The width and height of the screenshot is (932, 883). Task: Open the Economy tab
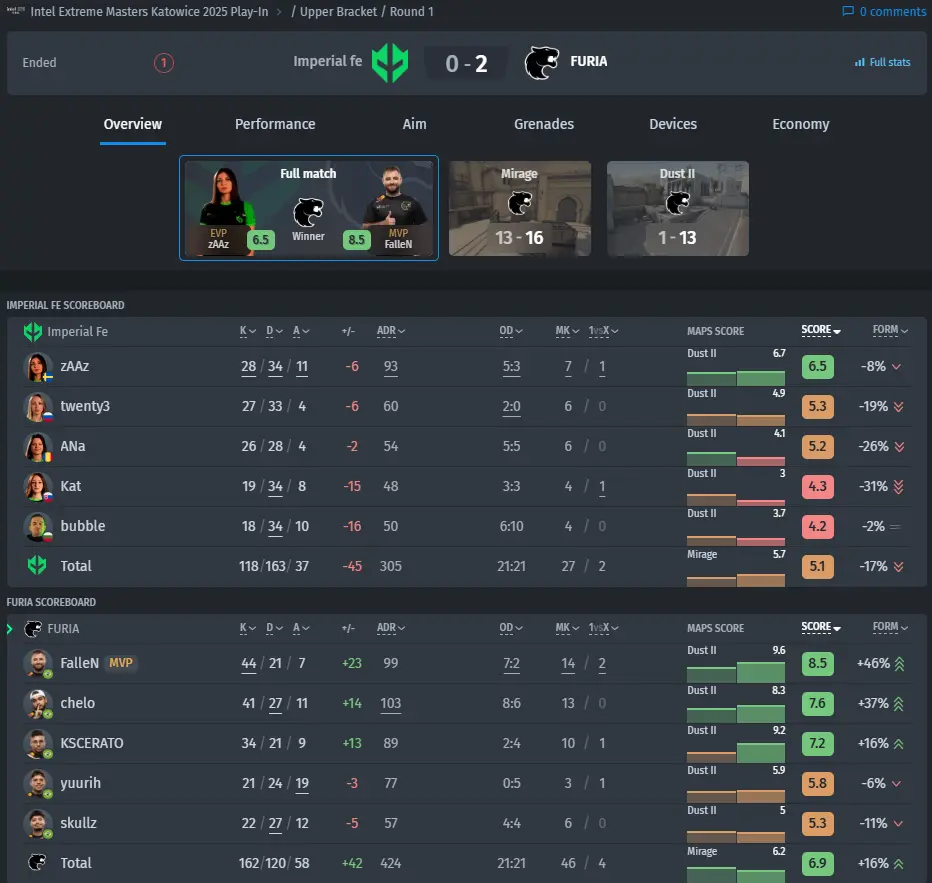tap(801, 124)
